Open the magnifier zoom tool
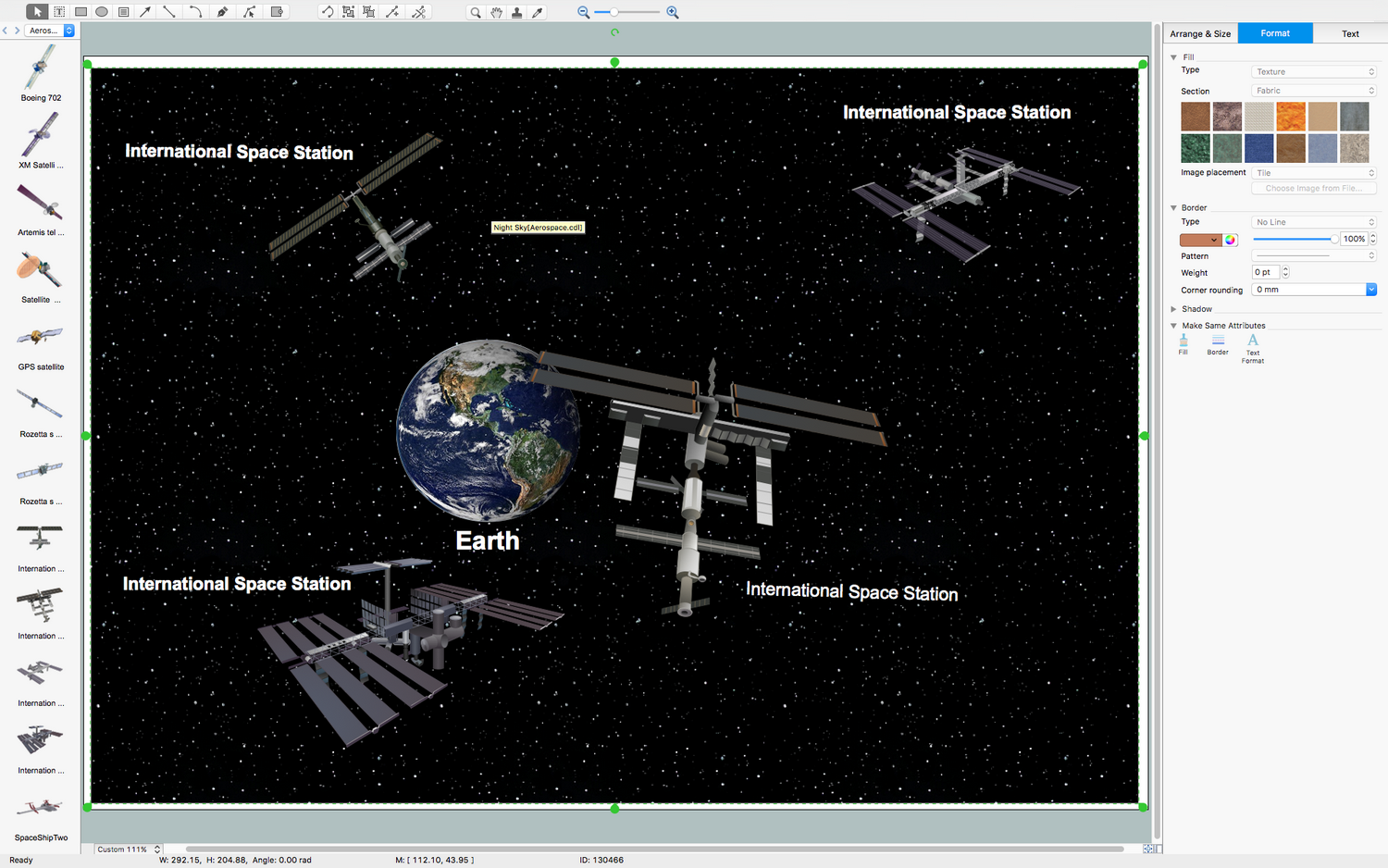The width and height of the screenshot is (1388, 868). pyautogui.click(x=476, y=12)
